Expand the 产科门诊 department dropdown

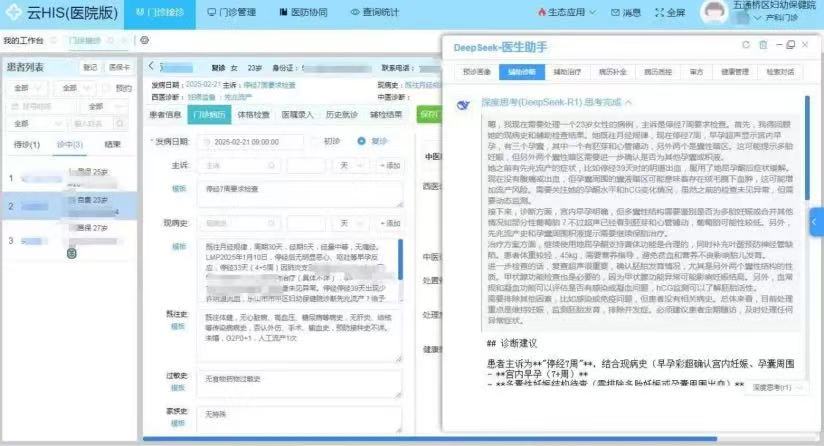tap(776, 18)
